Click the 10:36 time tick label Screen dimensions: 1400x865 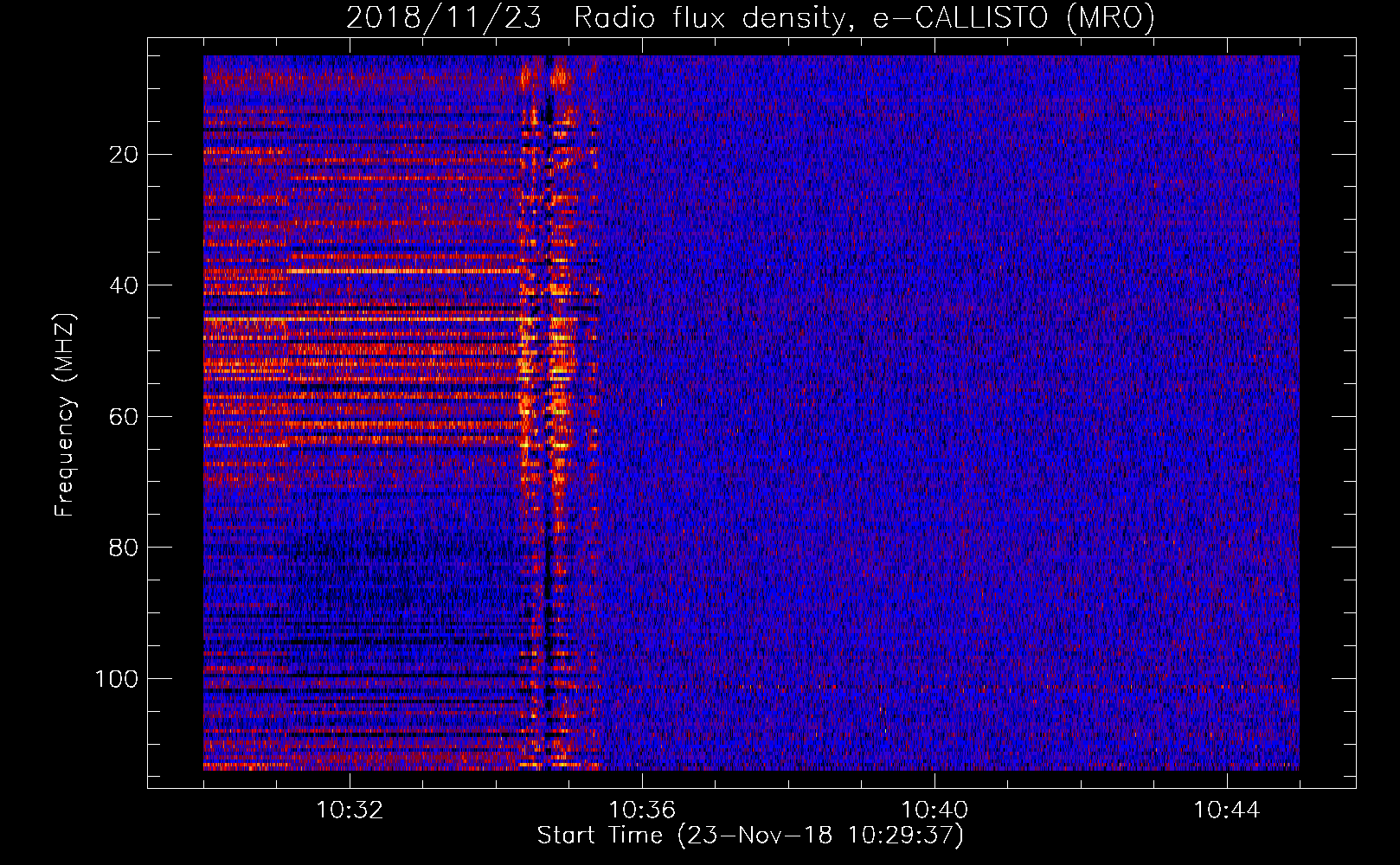[642, 811]
